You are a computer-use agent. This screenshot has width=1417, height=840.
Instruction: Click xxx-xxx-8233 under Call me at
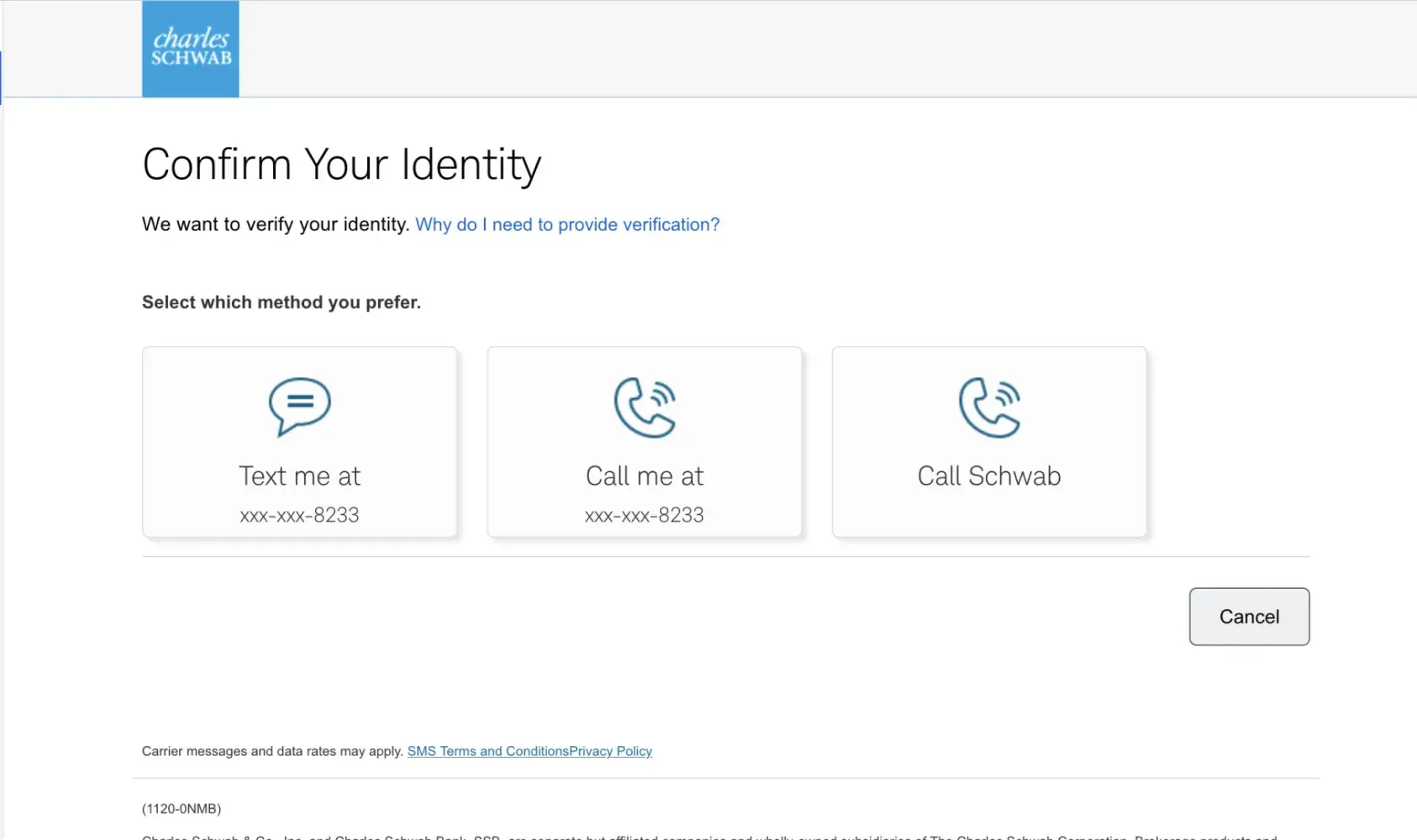pos(645,515)
